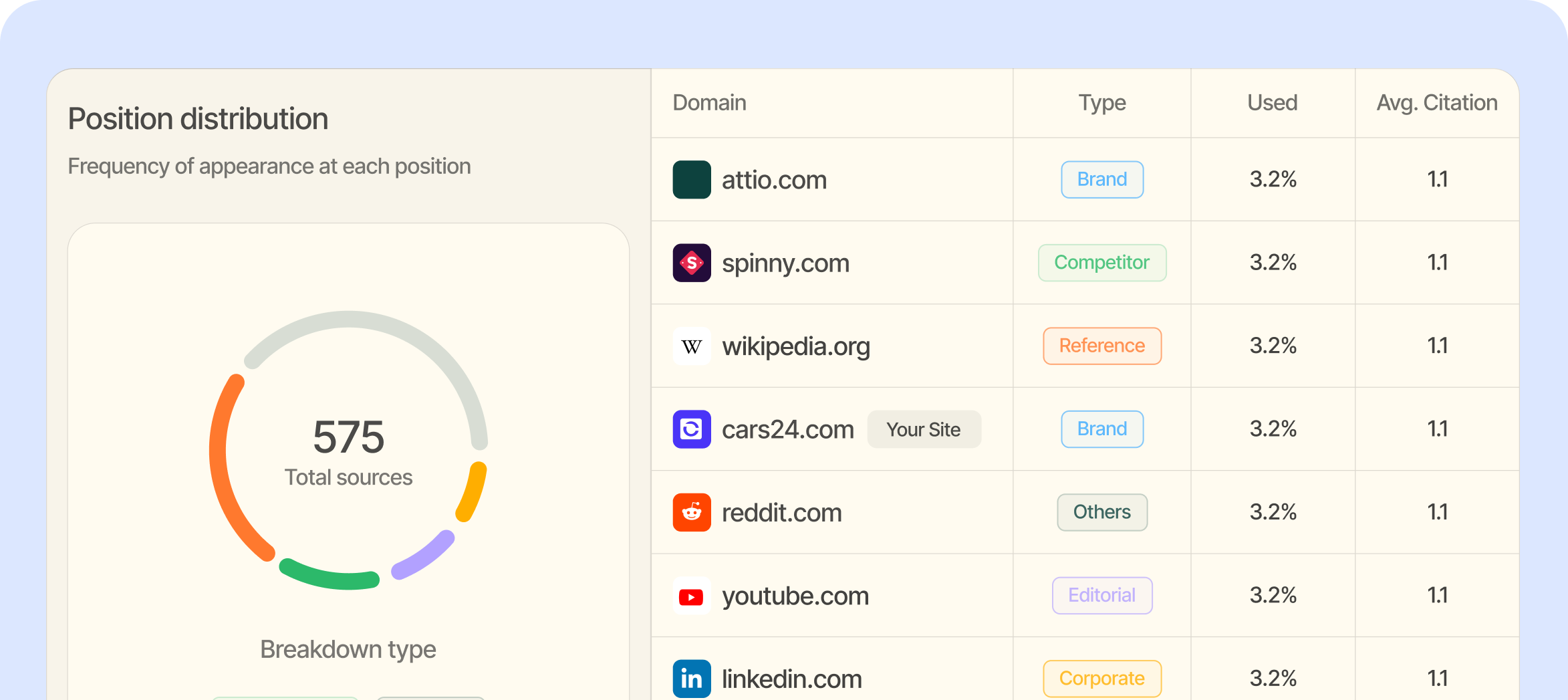Click the LinkedIn logo icon
Screen dimensions: 1568x700
[691, 679]
